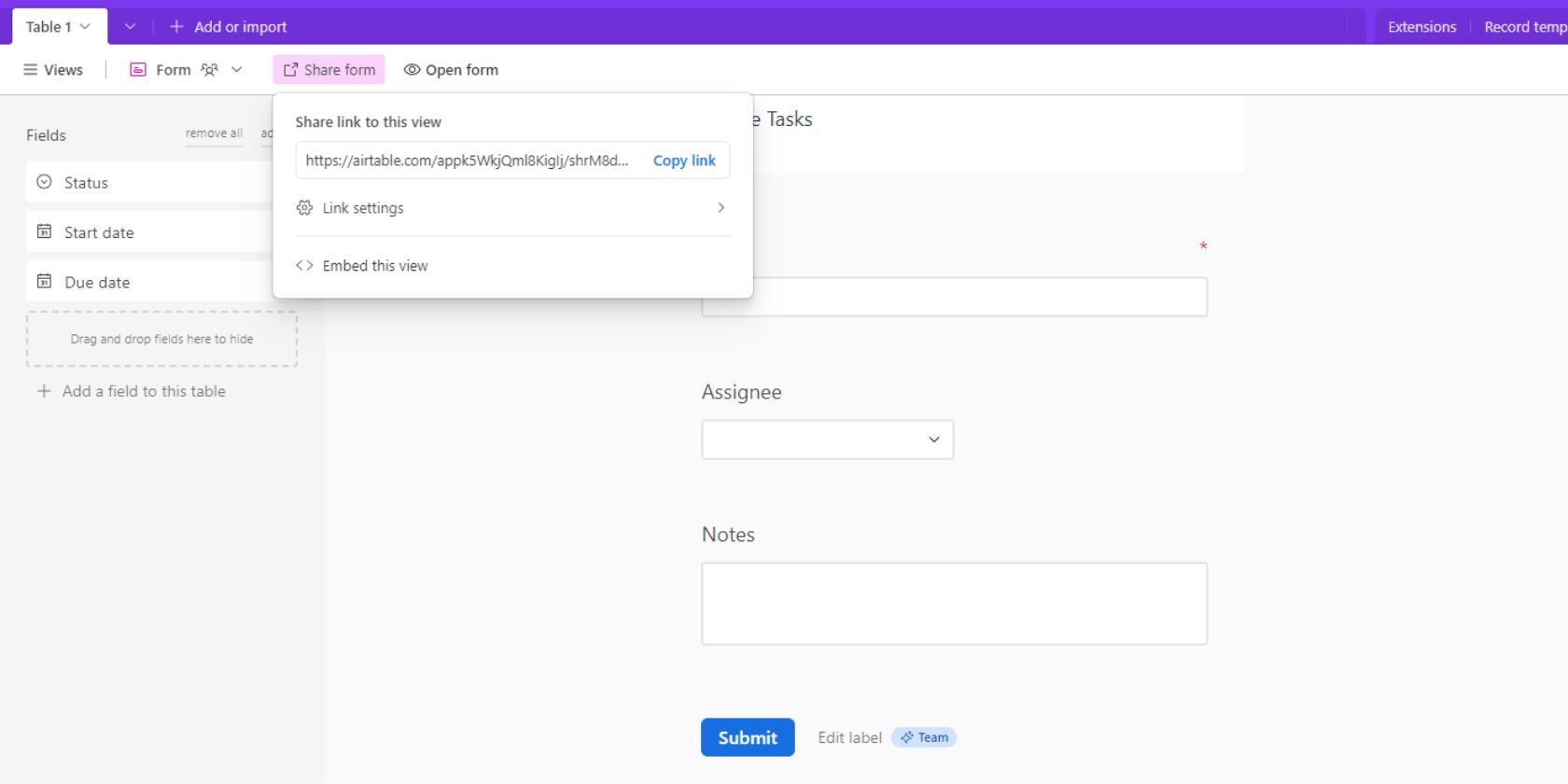Open the Extensions menu

tap(1421, 27)
